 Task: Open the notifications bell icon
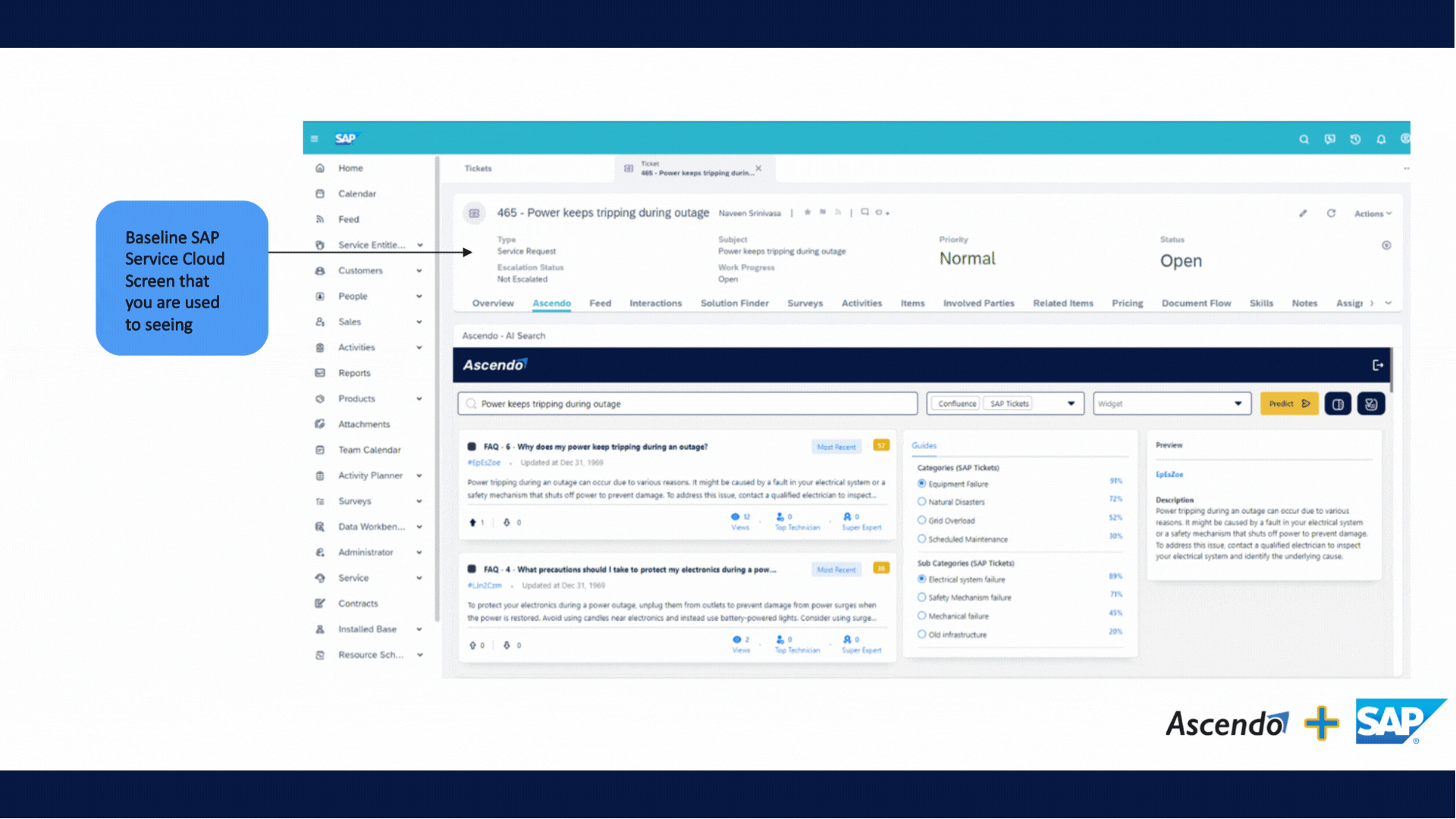point(1381,139)
